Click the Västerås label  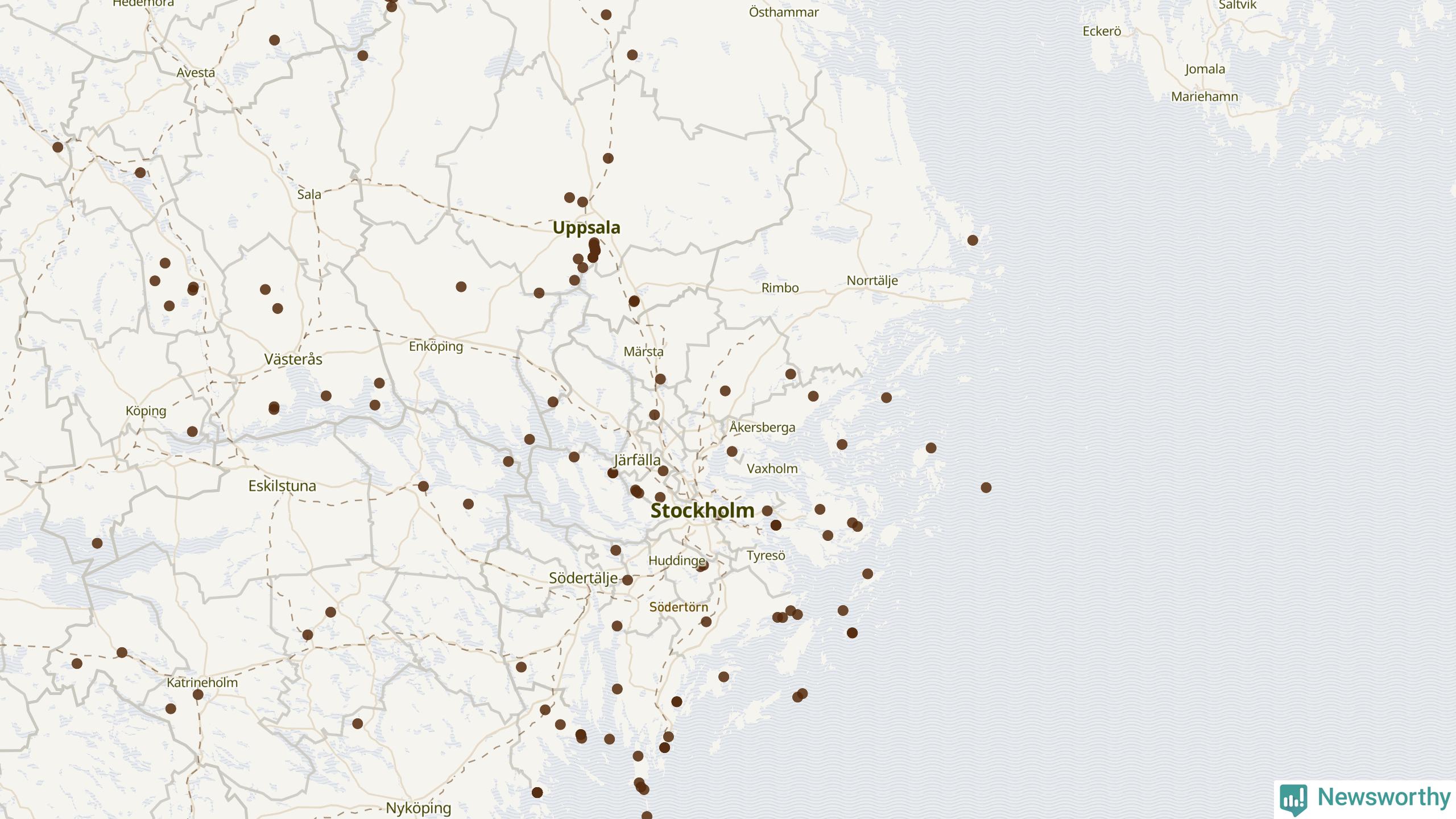coord(293,359)
